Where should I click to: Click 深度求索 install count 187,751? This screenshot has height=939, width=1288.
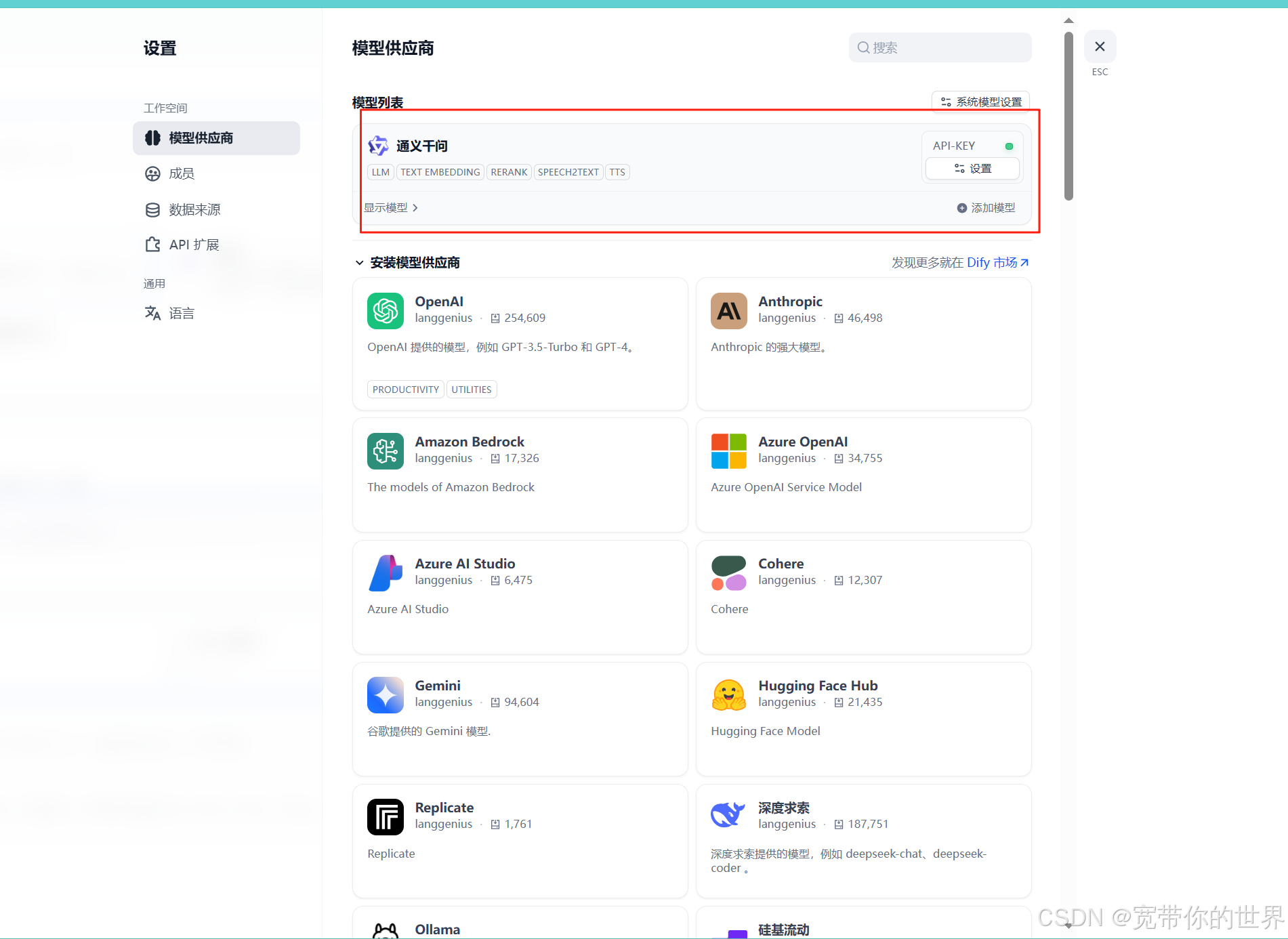tap(868, 824)
